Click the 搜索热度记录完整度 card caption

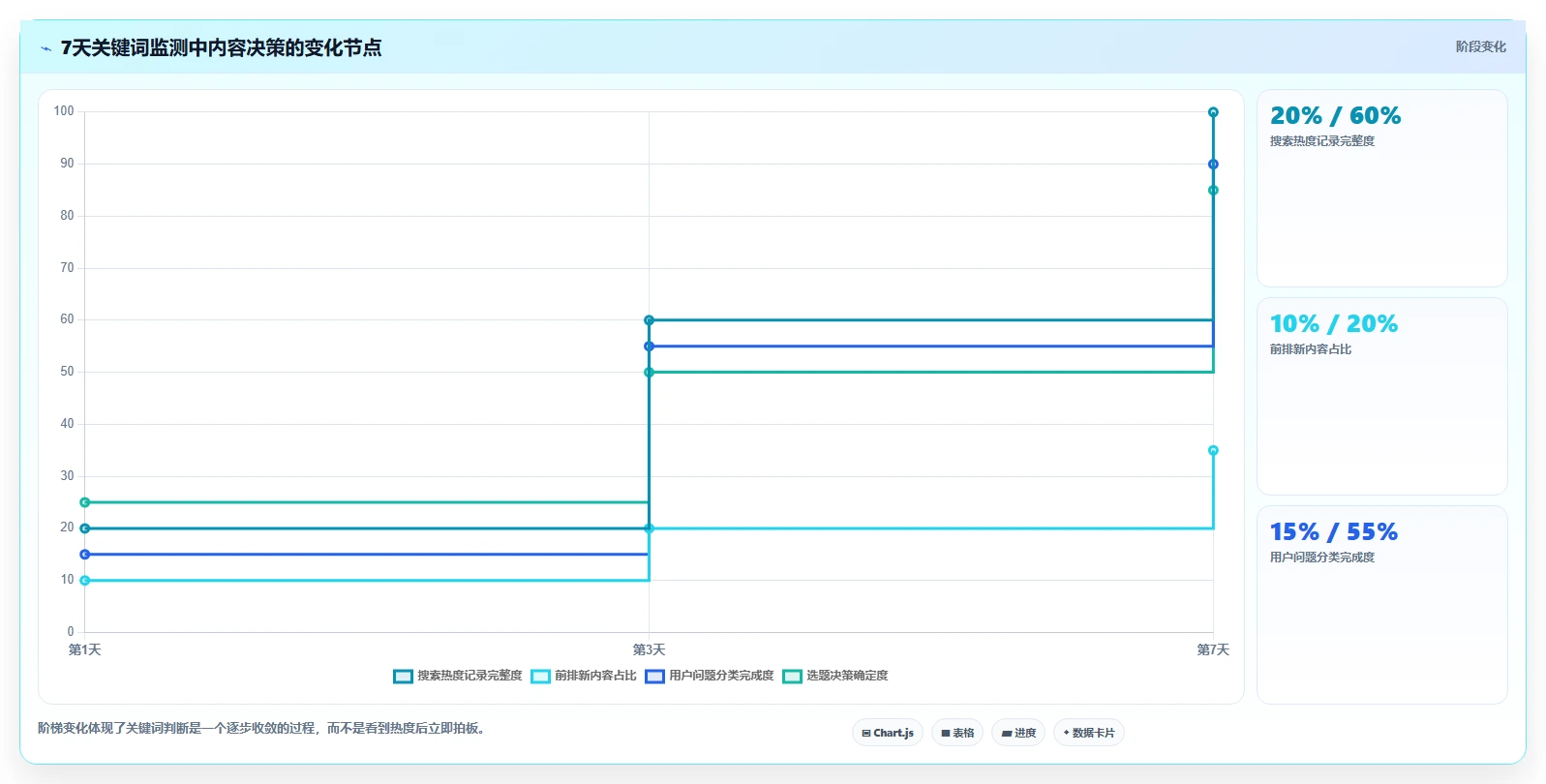1322,141
